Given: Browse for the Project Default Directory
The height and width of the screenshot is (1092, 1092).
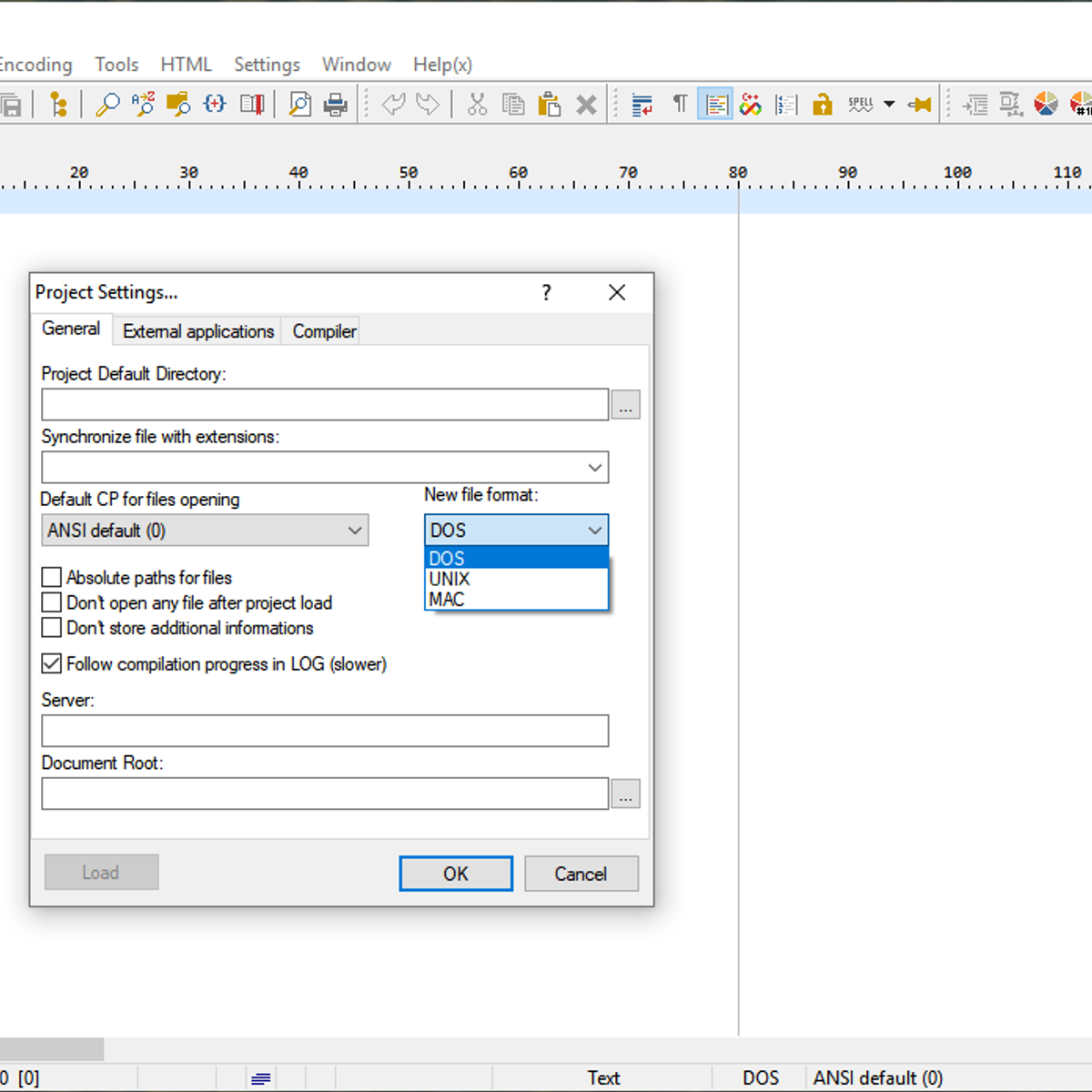Looking at the screenshot, I should tap(626, 404).
